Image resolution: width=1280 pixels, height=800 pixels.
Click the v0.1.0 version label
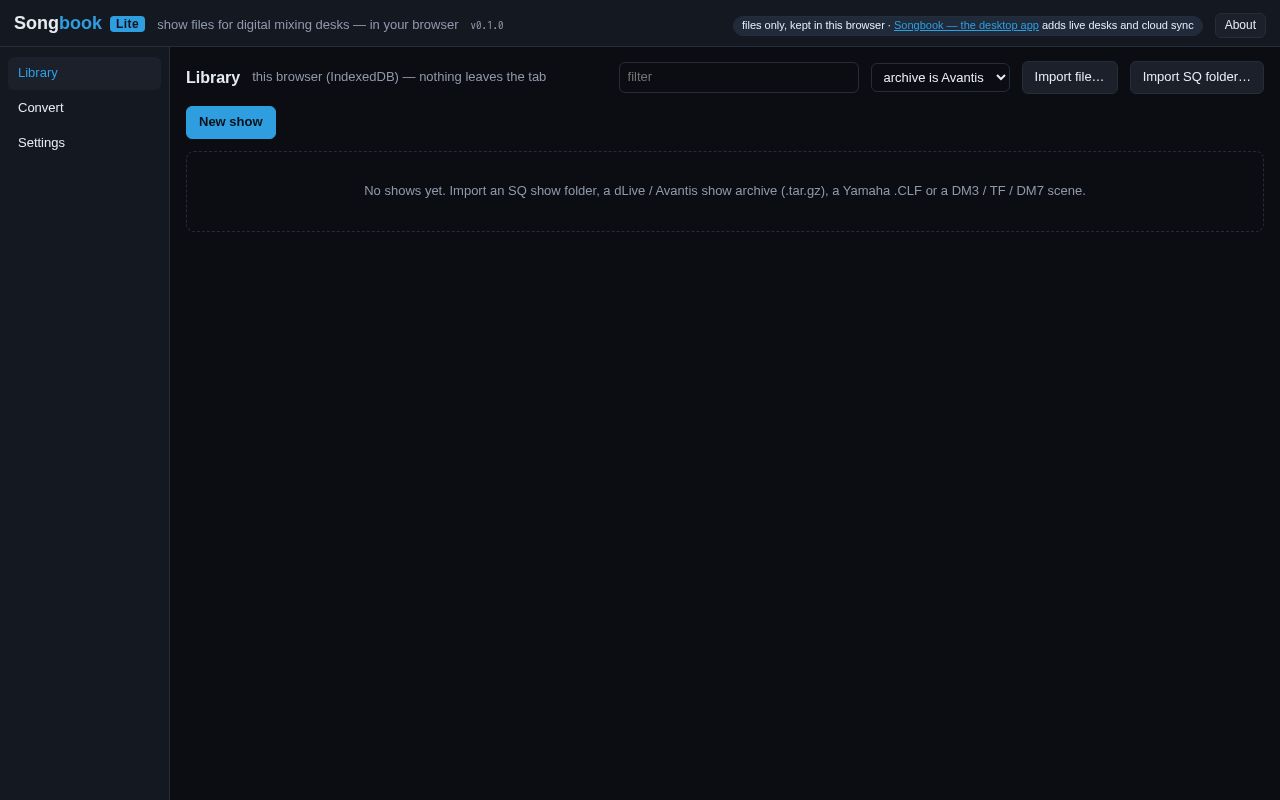pyautogui.click(x=487, y=26)
